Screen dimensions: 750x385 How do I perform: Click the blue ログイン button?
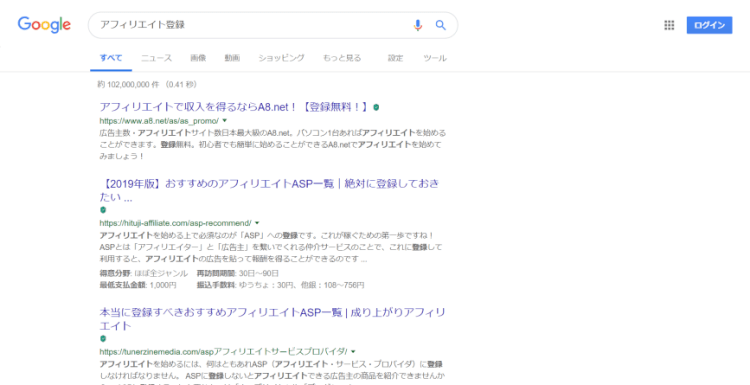[709, 25]
